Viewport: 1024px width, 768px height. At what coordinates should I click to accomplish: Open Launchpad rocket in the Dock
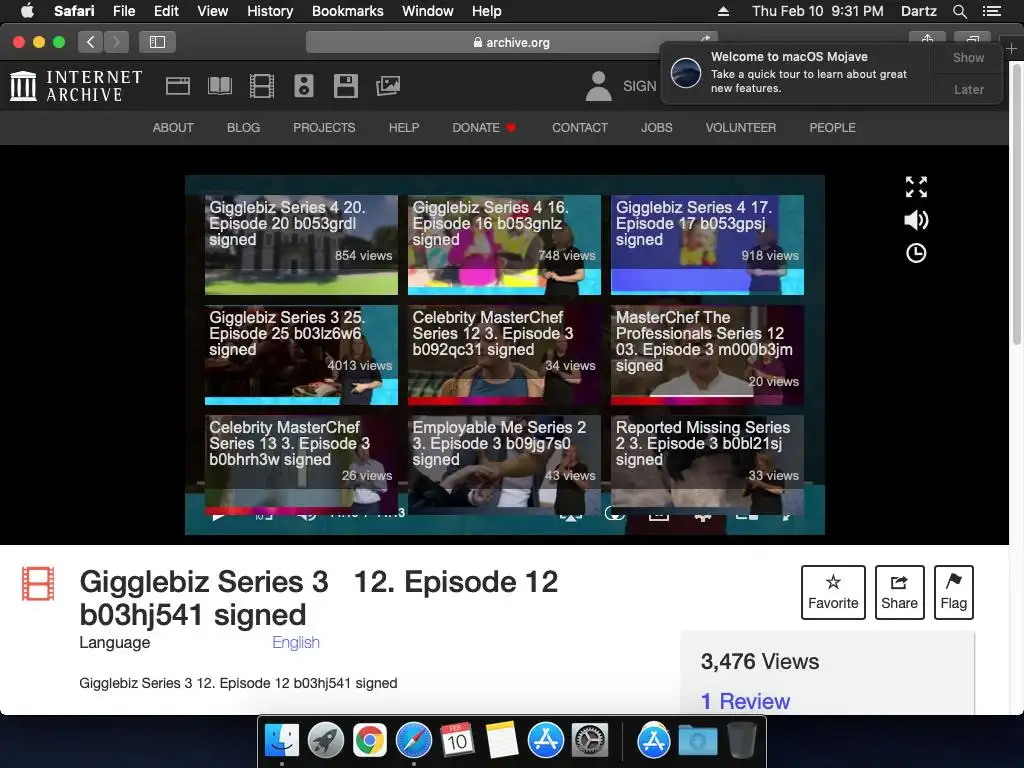325,741
